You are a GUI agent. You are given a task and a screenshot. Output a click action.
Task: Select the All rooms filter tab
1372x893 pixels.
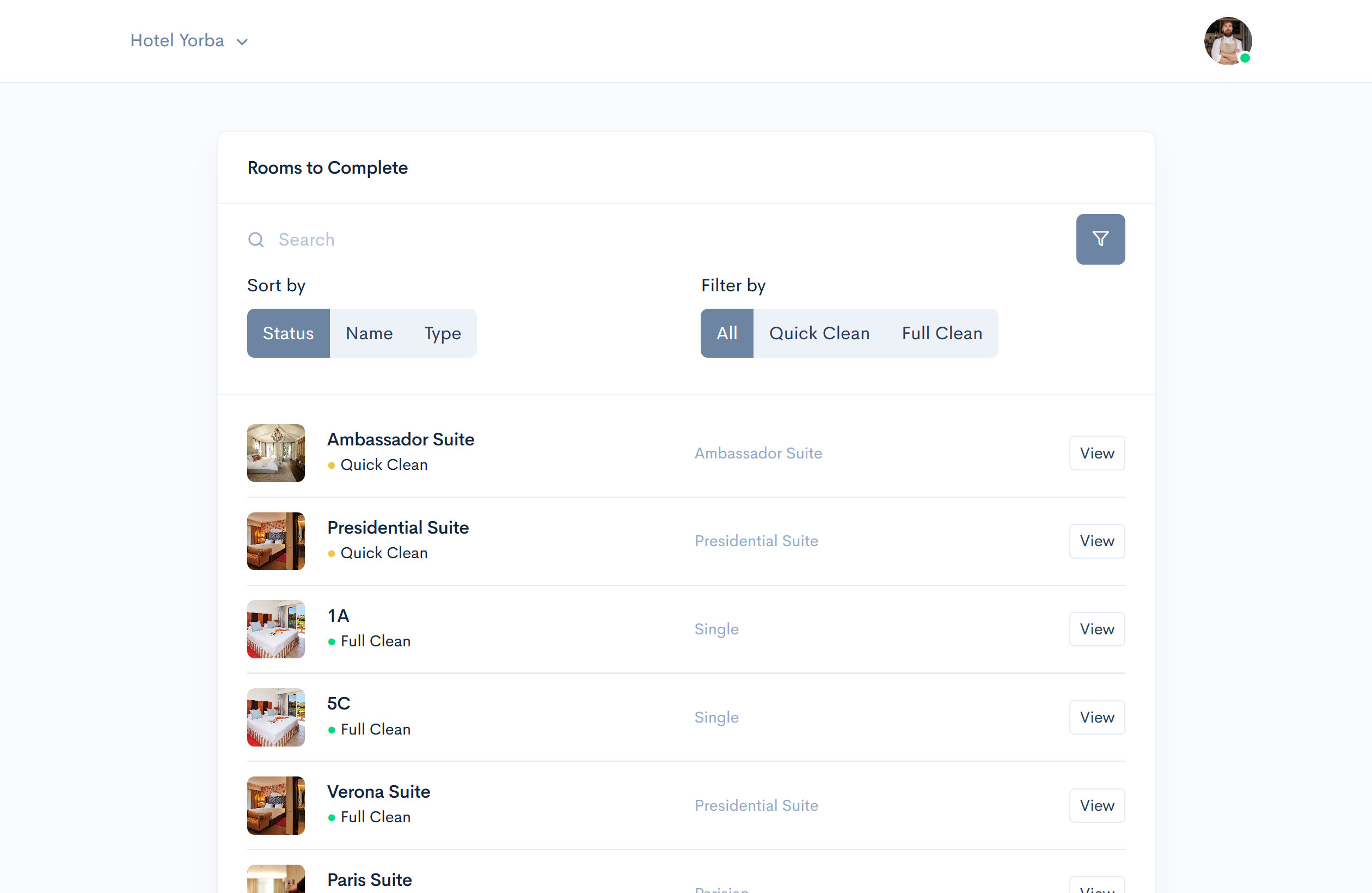(x=726, y=333)
